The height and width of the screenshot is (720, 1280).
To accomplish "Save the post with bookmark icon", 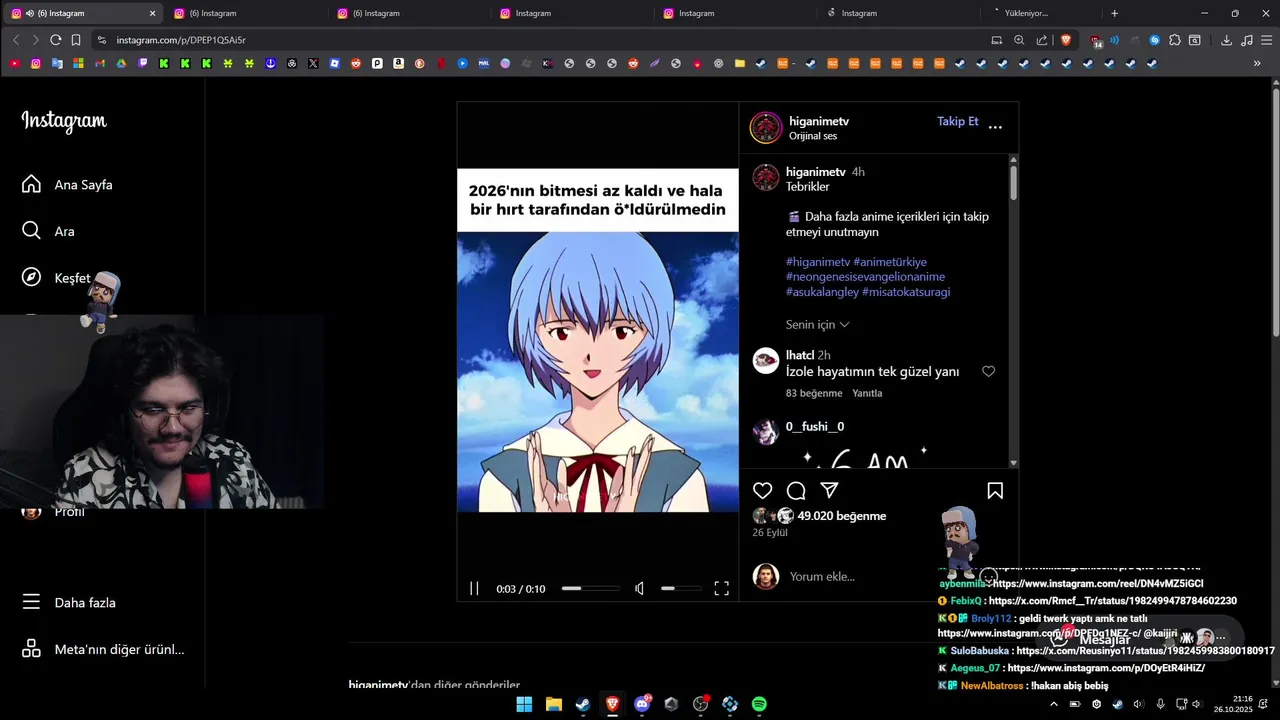I will 995,491.
